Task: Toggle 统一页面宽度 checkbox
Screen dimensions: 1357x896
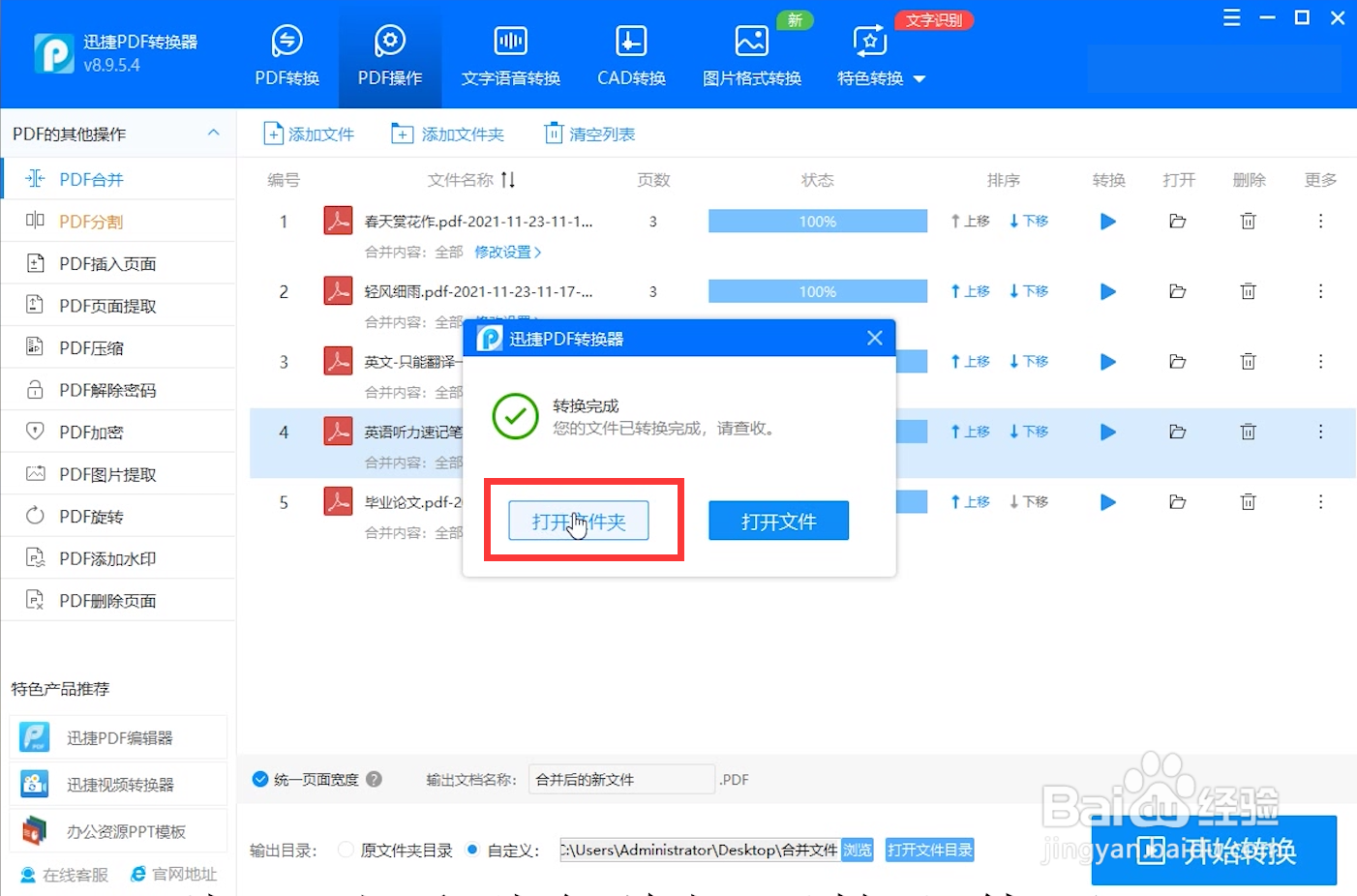Action: pos(260,779)
